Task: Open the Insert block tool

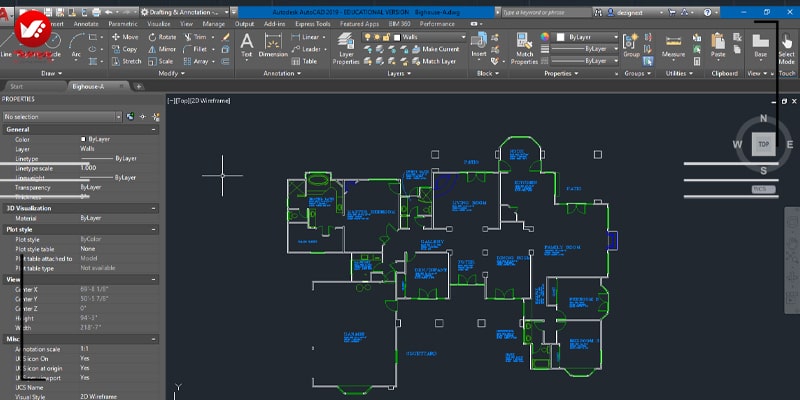Action: 479,45
